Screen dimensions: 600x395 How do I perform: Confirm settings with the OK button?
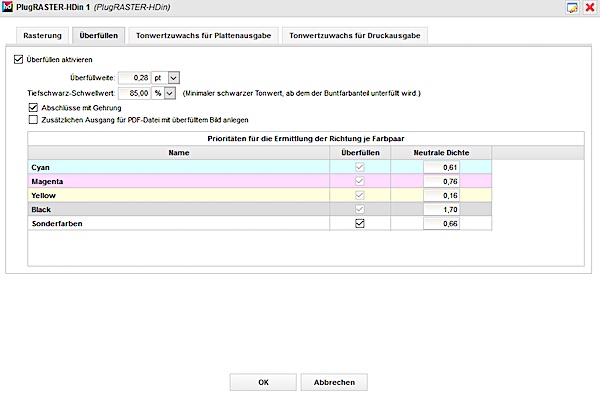pyautogui.click(x=263, y=382)
